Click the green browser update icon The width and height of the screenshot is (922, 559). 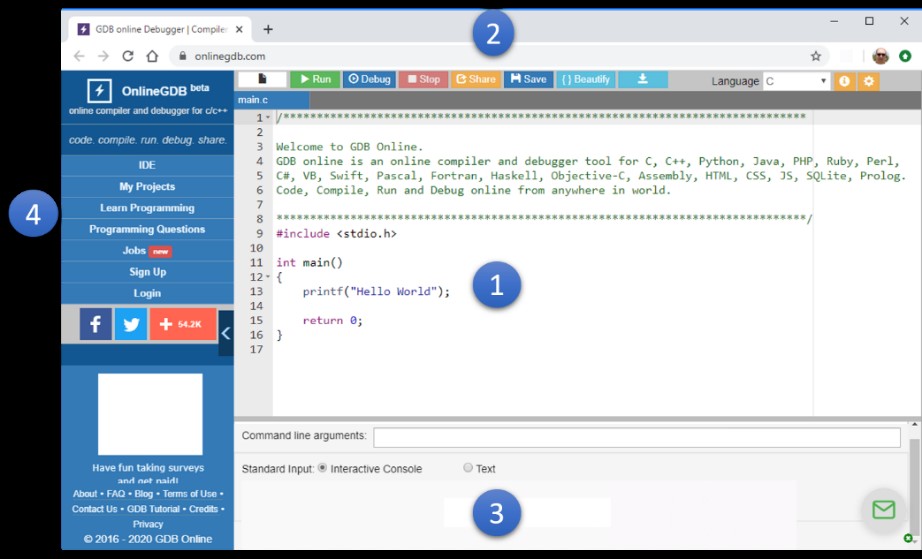[x=905, y=56]
